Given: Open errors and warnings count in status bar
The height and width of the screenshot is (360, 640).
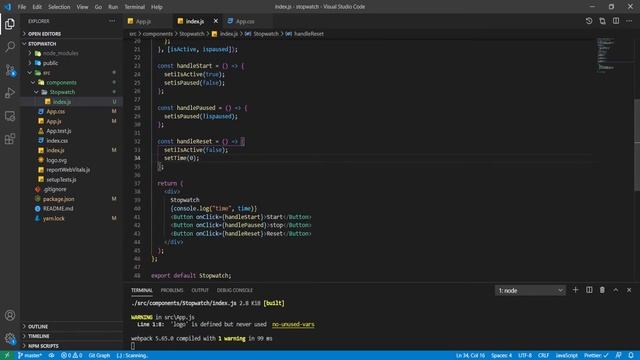Looking at the screenshot, I should pos(71,356).
